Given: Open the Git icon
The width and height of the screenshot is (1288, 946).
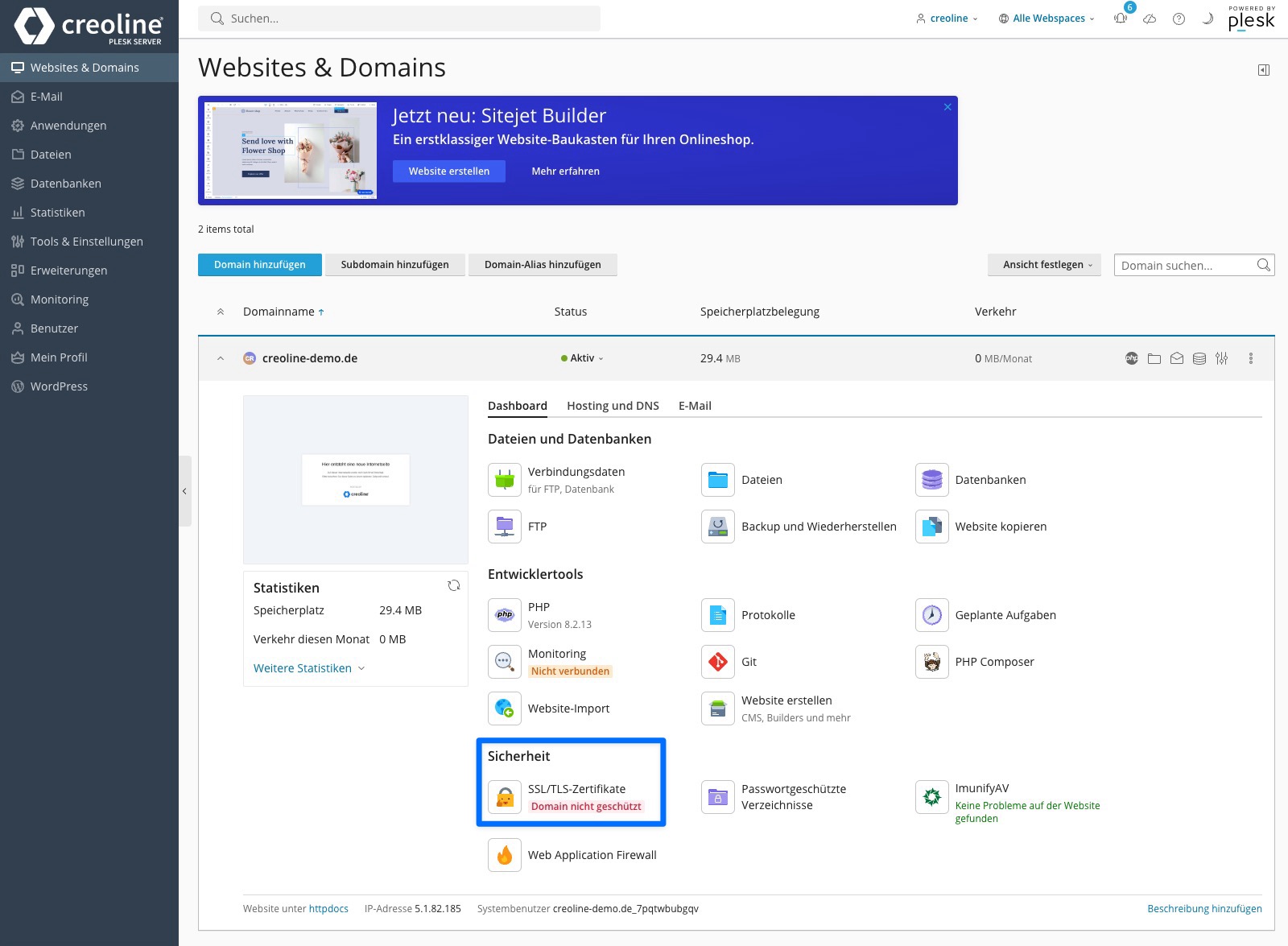Looking at the screenshot, I should coord(718,662).
